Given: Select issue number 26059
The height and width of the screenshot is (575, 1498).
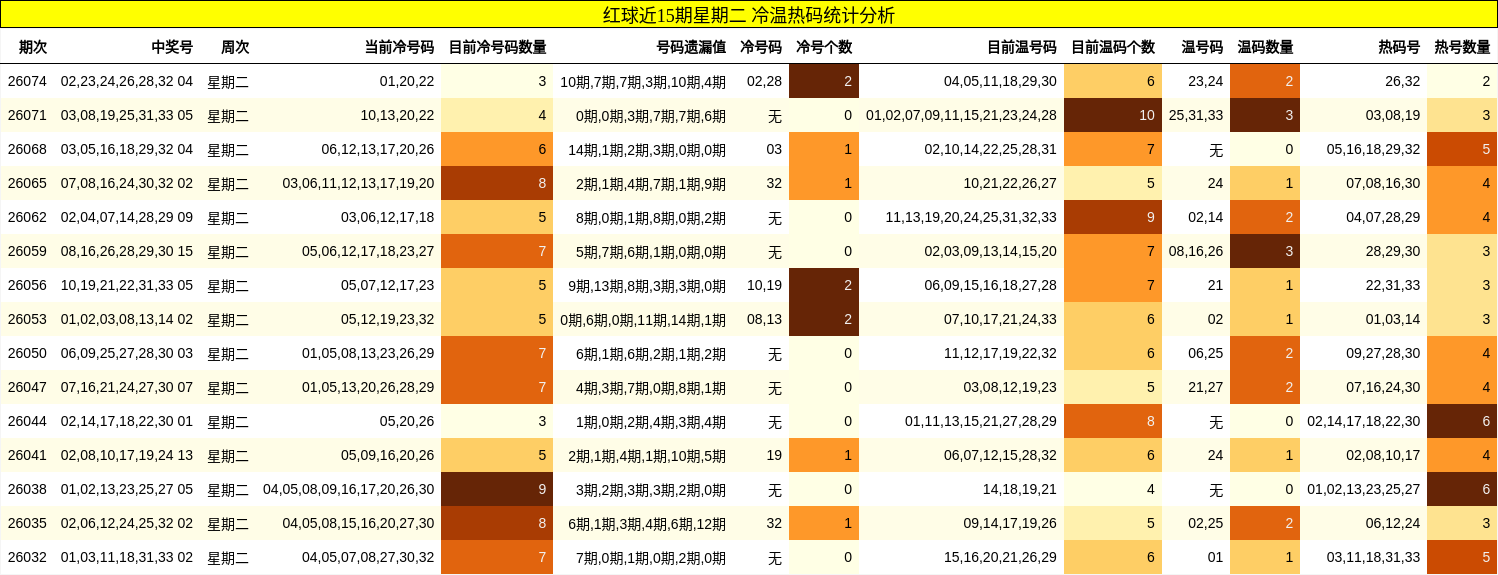Looking at the screenshot, I should (x=27, y=251).
